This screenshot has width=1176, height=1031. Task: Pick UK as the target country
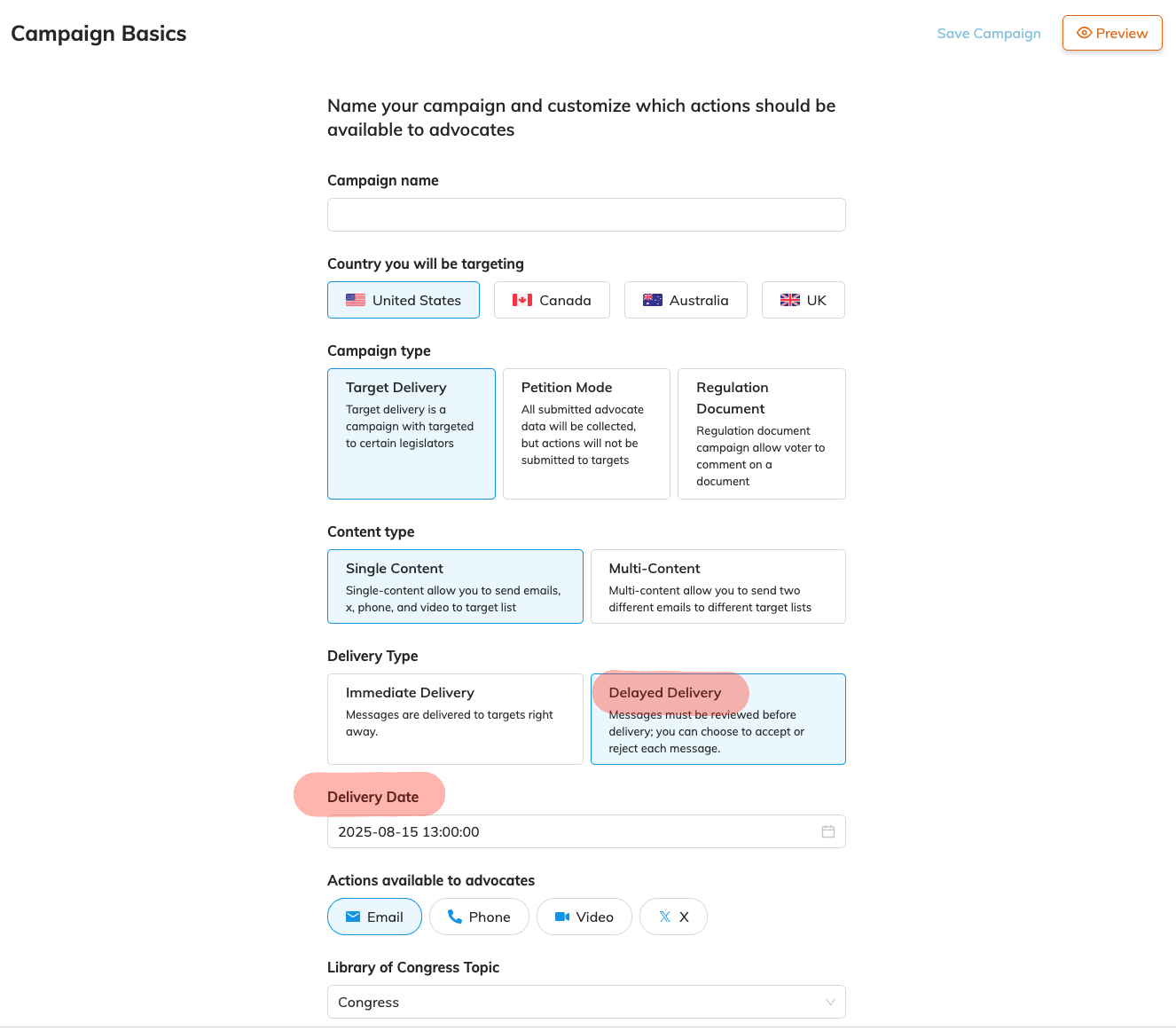803,300
